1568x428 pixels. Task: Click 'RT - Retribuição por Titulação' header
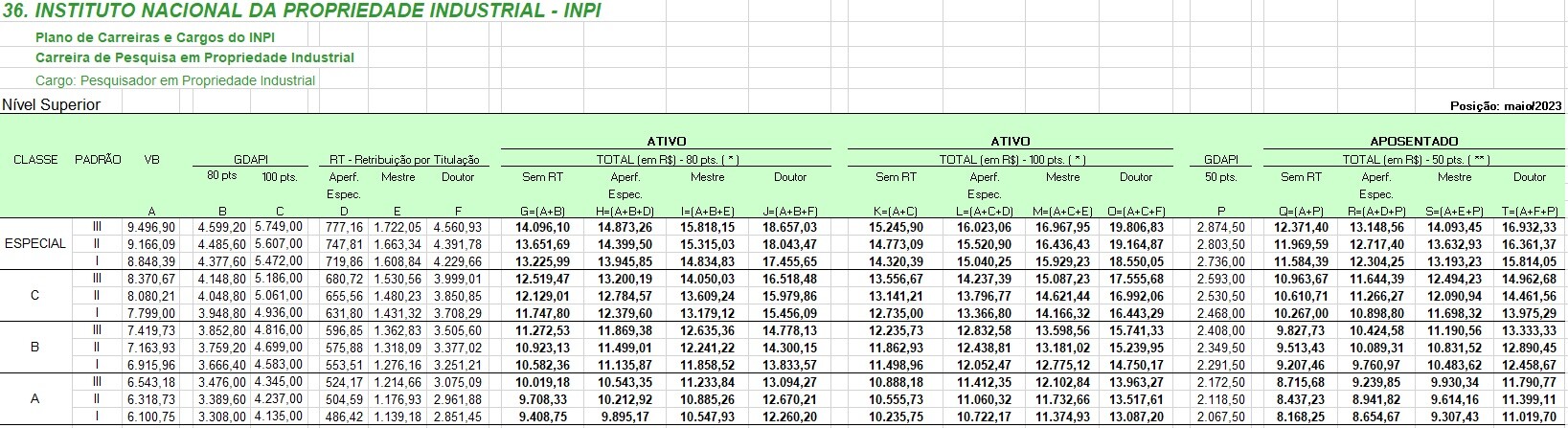coord(405,160)
